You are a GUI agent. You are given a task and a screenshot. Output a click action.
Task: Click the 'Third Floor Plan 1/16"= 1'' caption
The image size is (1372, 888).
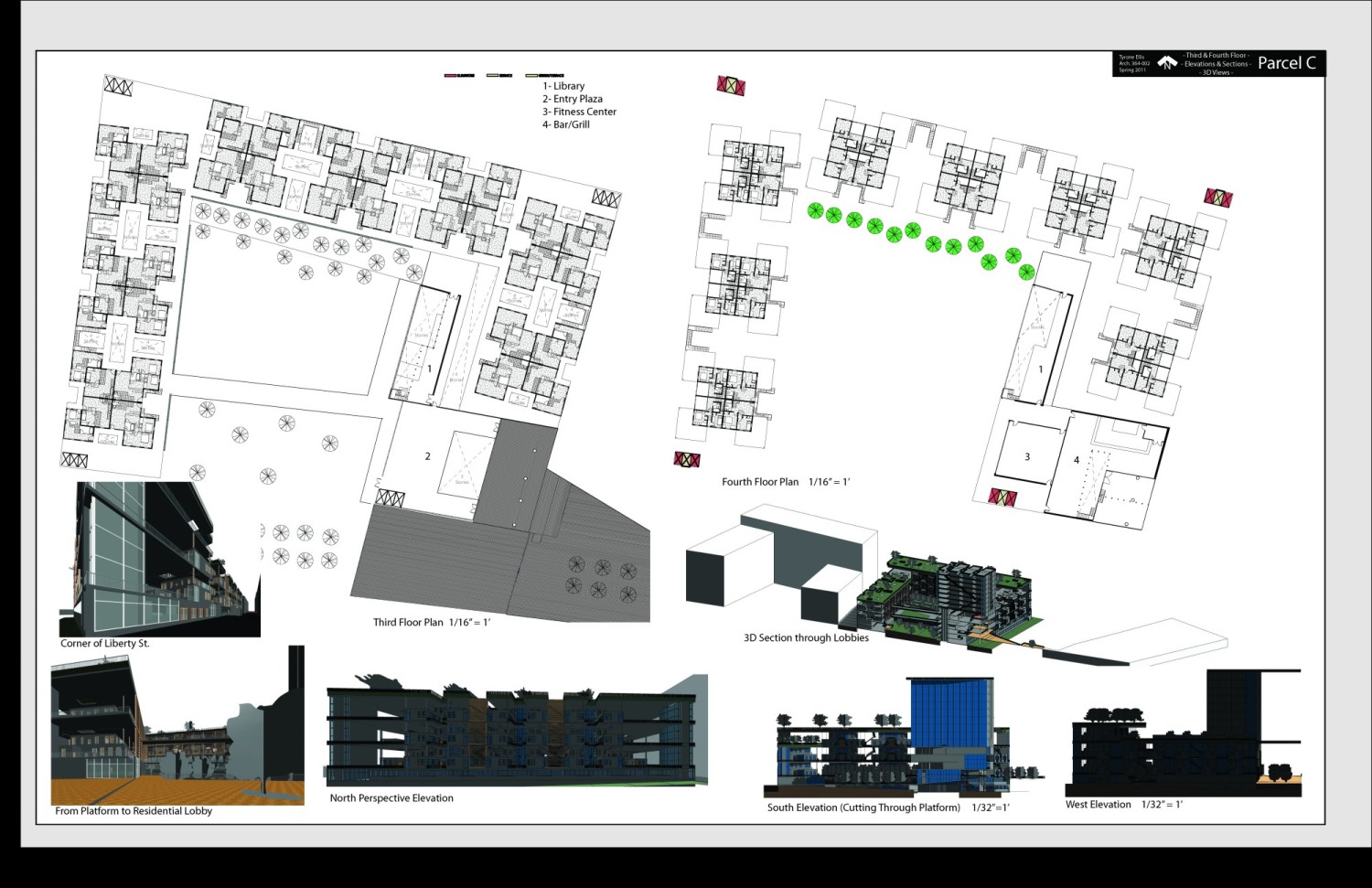[x=432, y=622]
